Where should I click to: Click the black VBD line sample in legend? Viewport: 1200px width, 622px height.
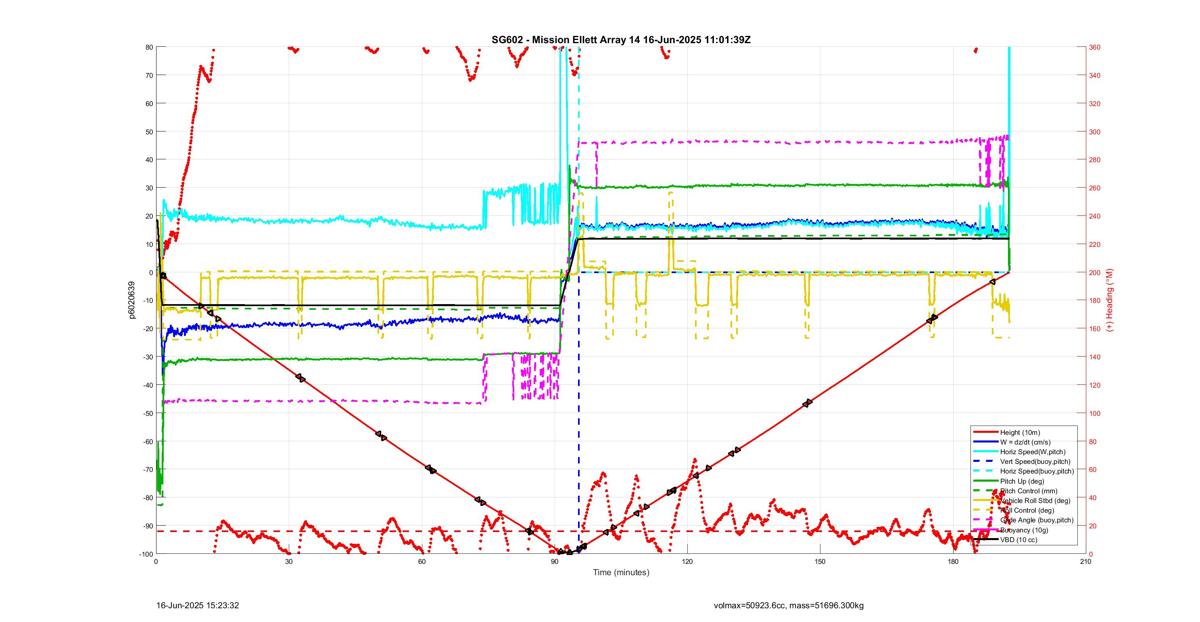[985, 539]
